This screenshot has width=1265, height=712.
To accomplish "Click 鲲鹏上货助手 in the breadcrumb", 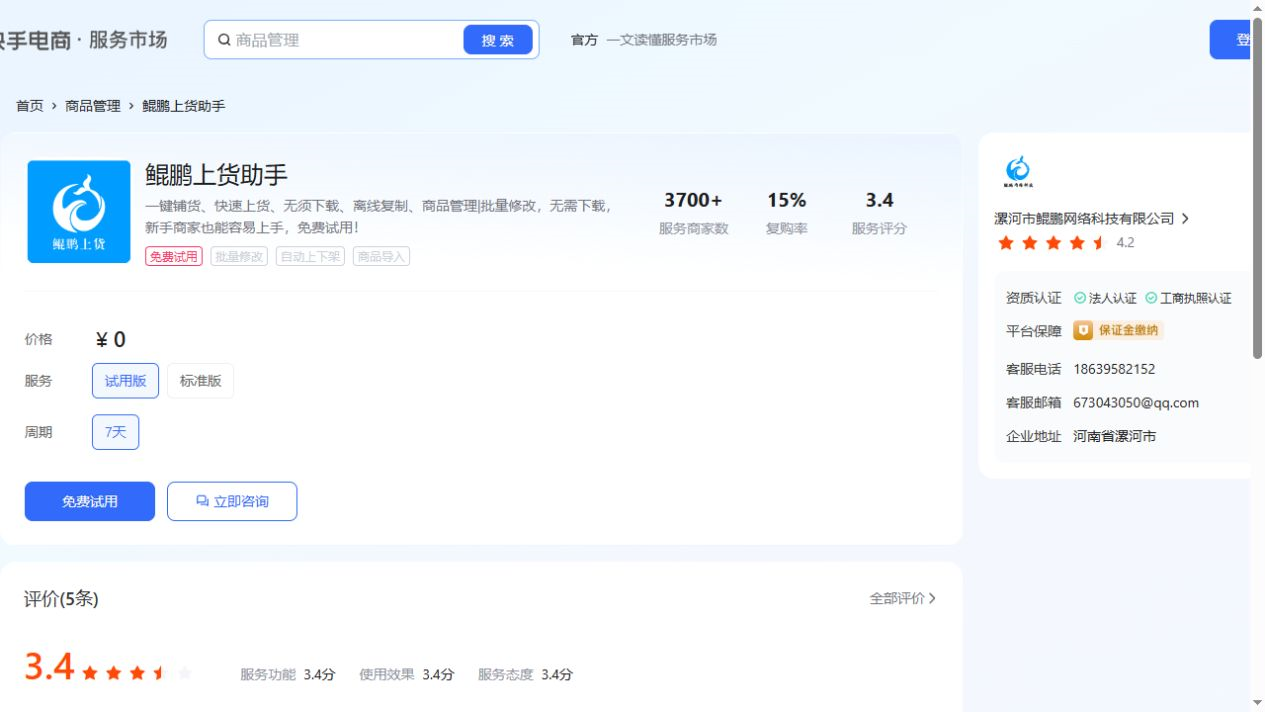I will (x=184, y=106).
